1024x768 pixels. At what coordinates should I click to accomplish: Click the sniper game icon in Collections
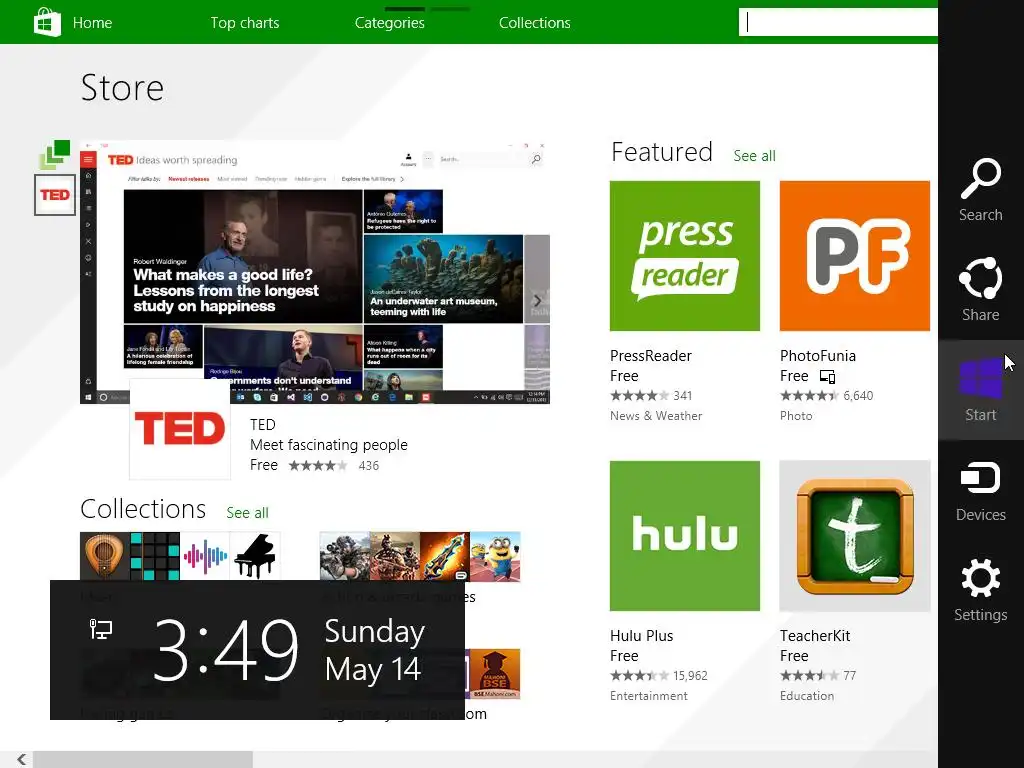tap(344, 556)
